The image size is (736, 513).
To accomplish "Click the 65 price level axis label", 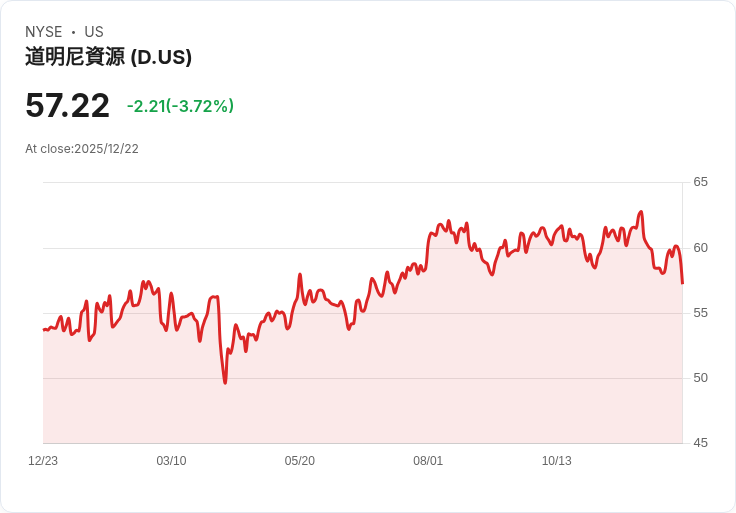I will (x=700, y=182).
